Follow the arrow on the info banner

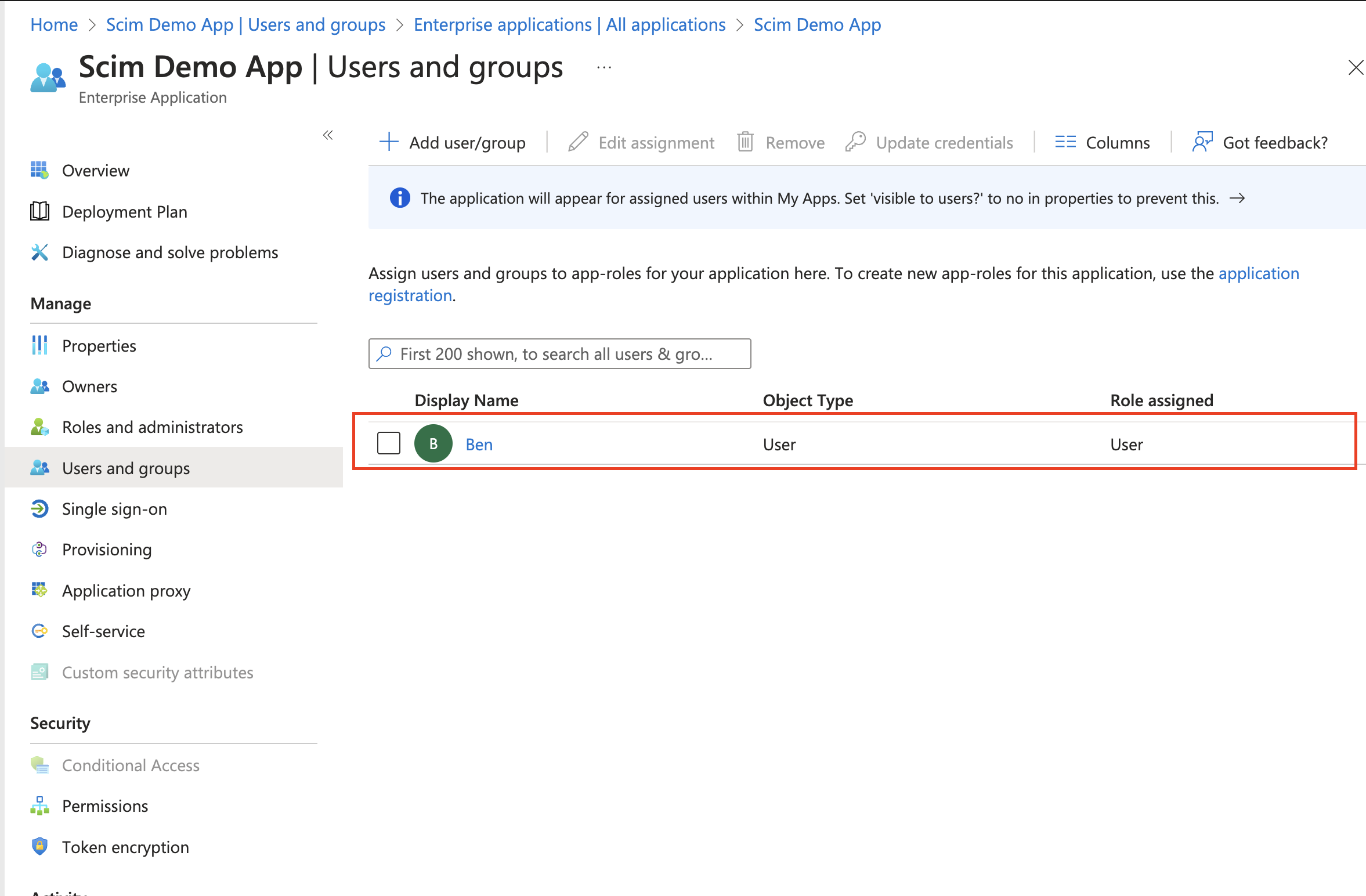(1237, 198)
